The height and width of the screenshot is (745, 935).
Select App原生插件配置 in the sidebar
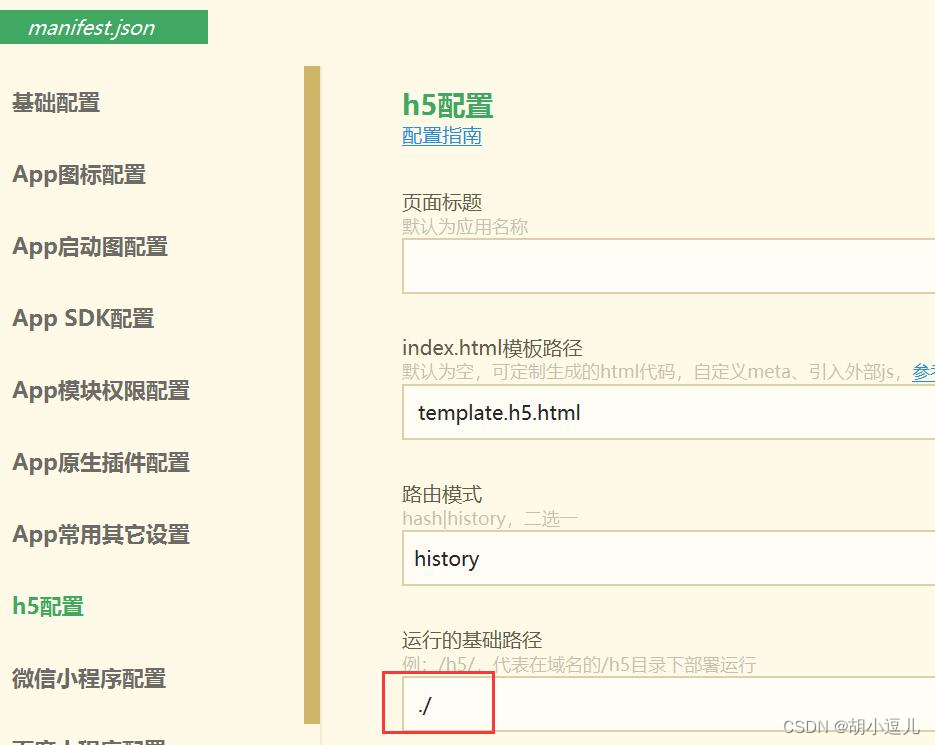100,463
